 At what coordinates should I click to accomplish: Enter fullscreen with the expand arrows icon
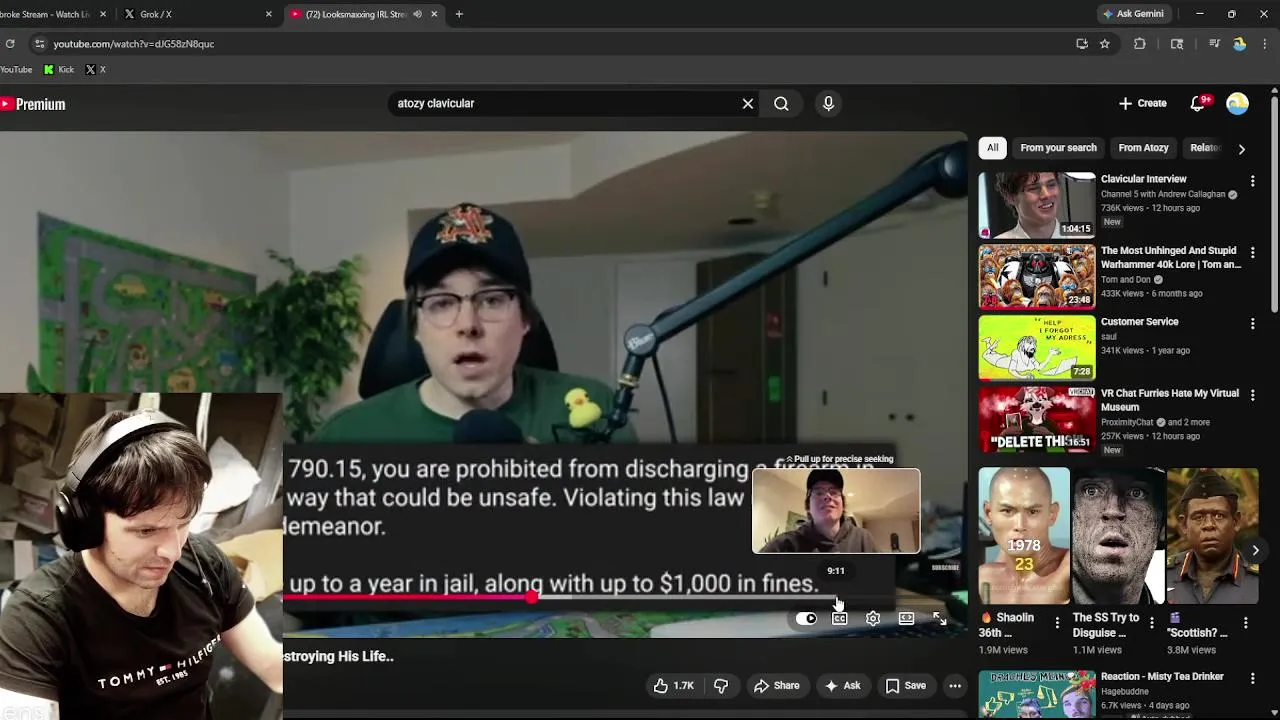(939, 619)
